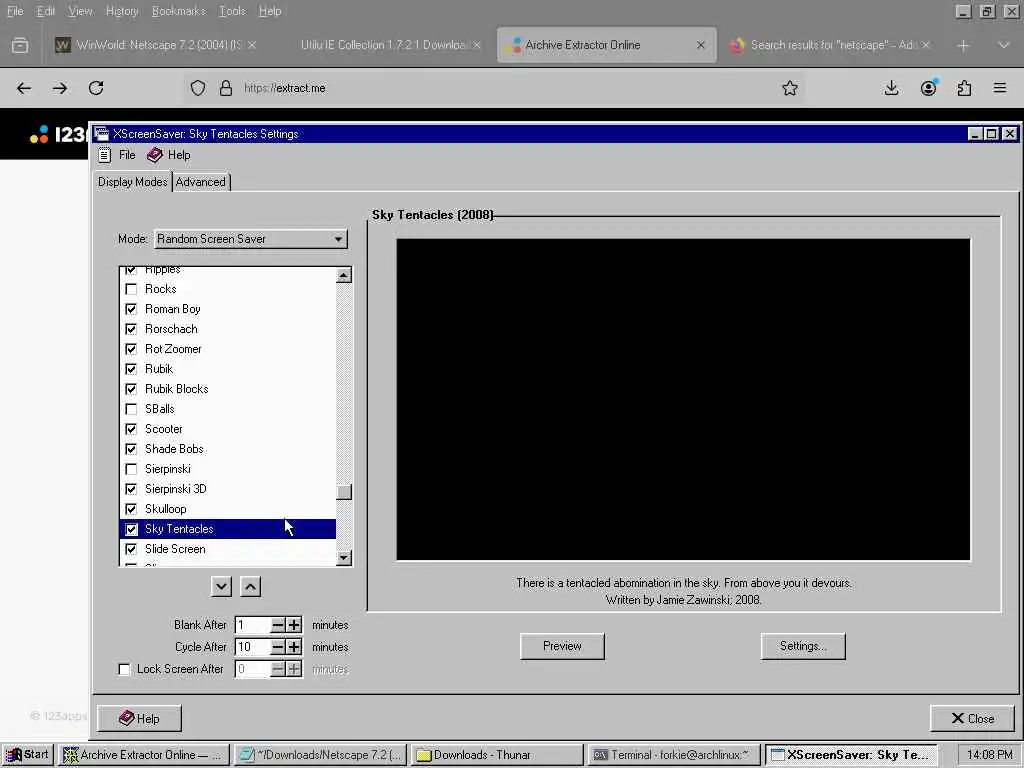Click the previous screensaver up-arrow button
The width and height of the screenshot is (1024, 768).
251,586
